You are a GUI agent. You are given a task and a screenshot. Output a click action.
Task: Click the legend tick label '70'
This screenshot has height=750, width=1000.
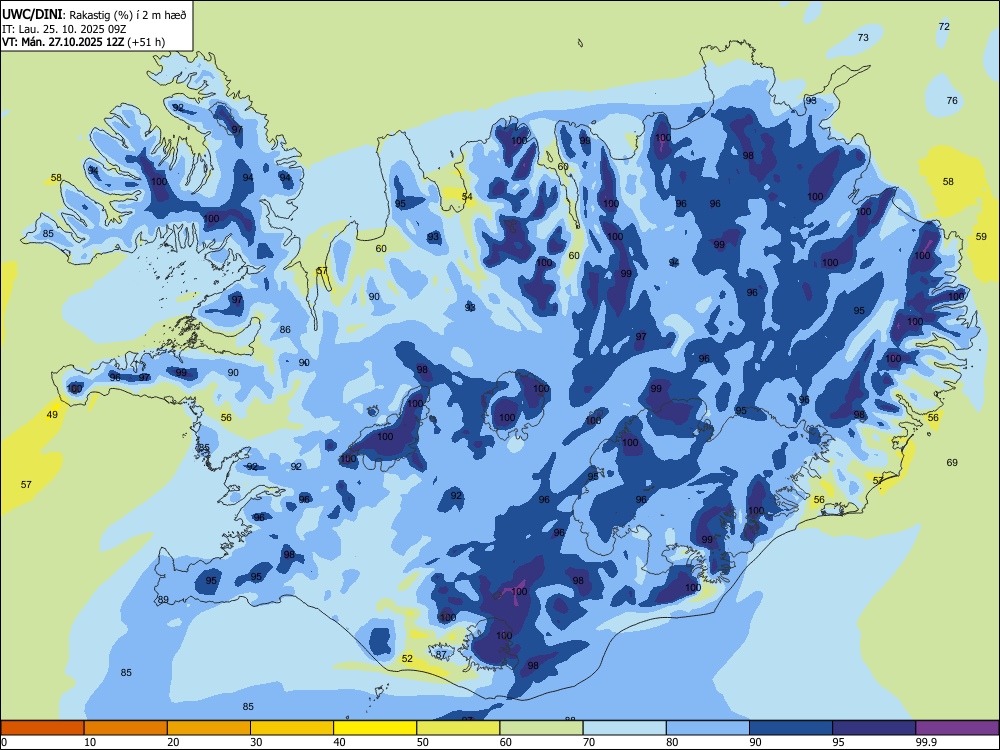(x=589, y=742)
